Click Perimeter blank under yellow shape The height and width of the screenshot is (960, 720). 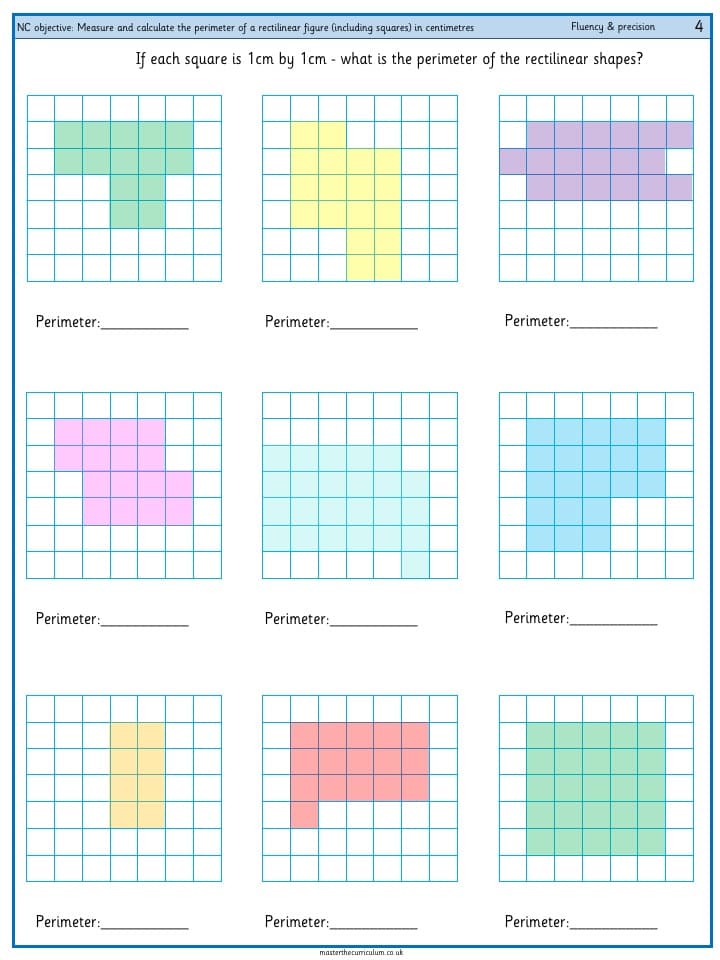(x=374, y=322)
